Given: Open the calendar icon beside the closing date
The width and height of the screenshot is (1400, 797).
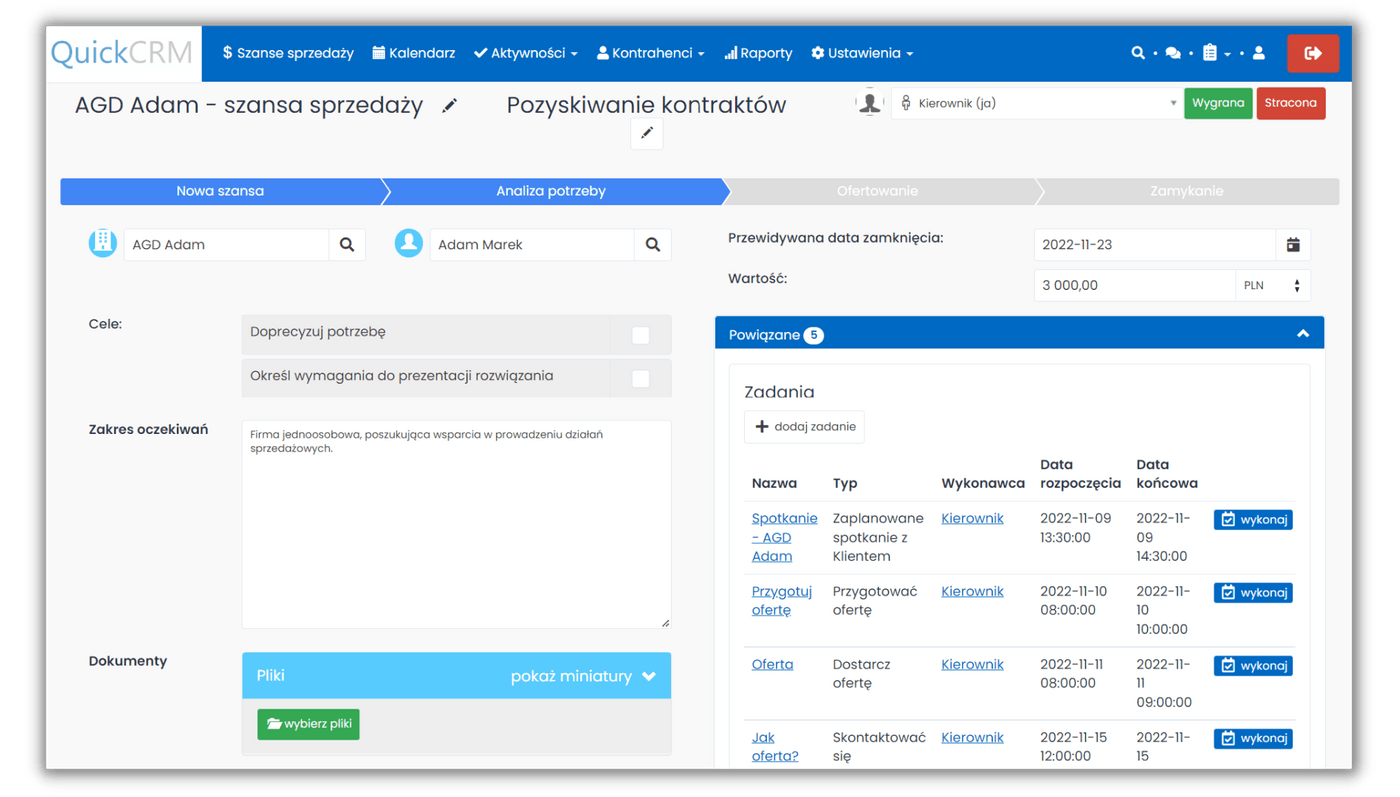Looking at the screenshot, I should tap(1293, 244).
